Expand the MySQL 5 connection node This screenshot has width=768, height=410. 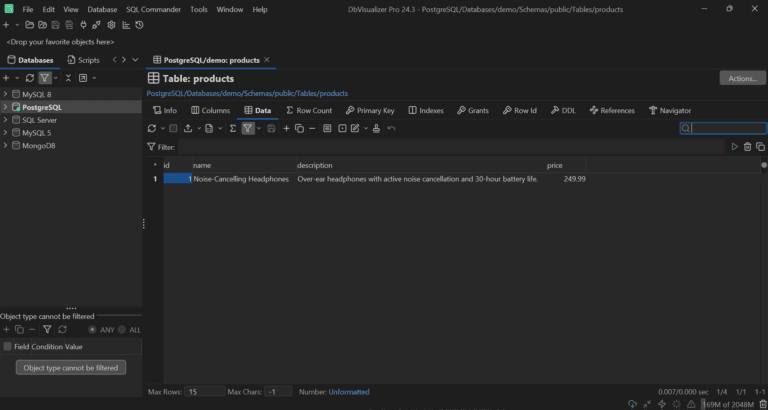(5, 132)
